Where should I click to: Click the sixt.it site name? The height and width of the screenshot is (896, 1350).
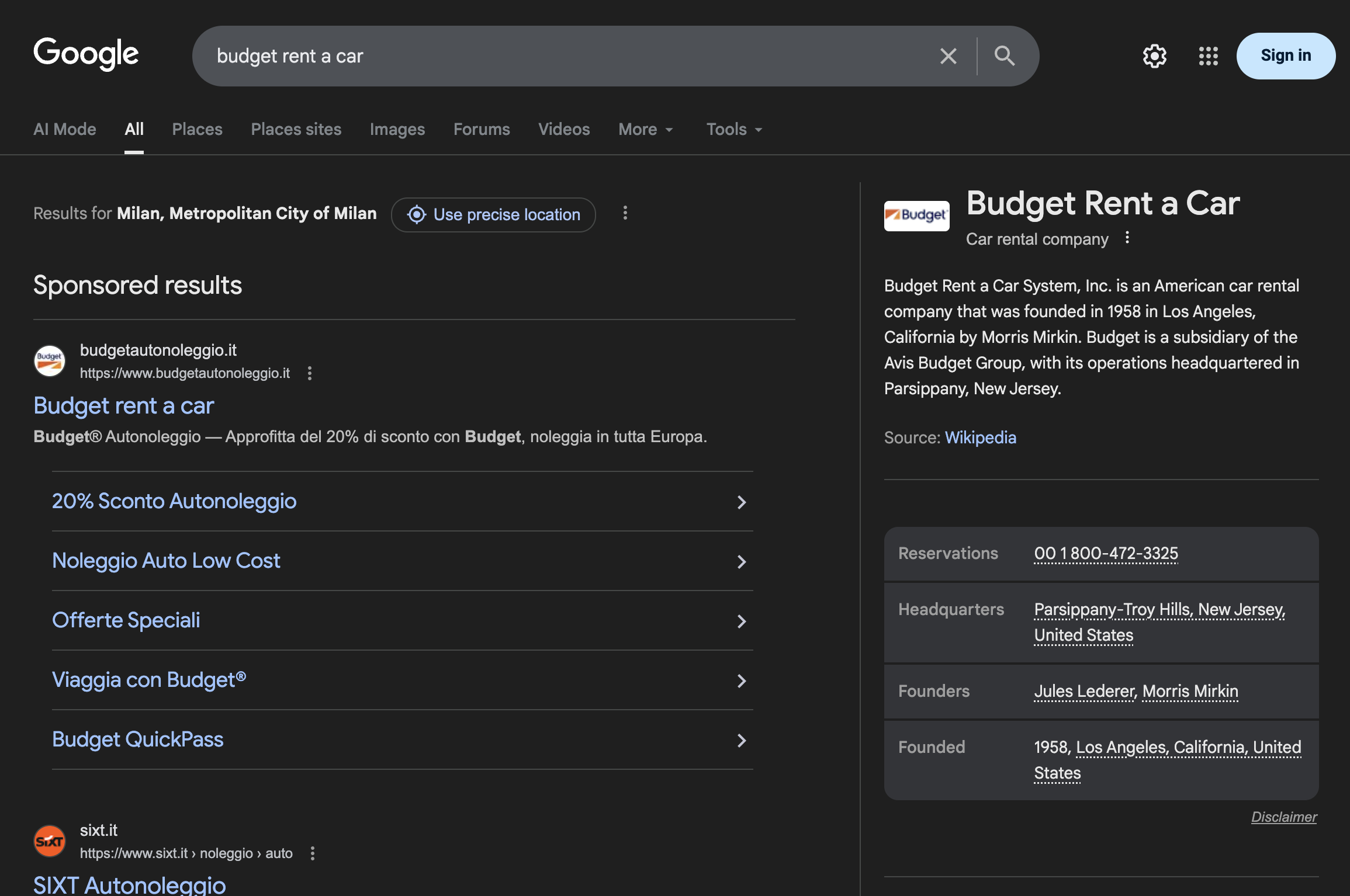pos(99,830)
